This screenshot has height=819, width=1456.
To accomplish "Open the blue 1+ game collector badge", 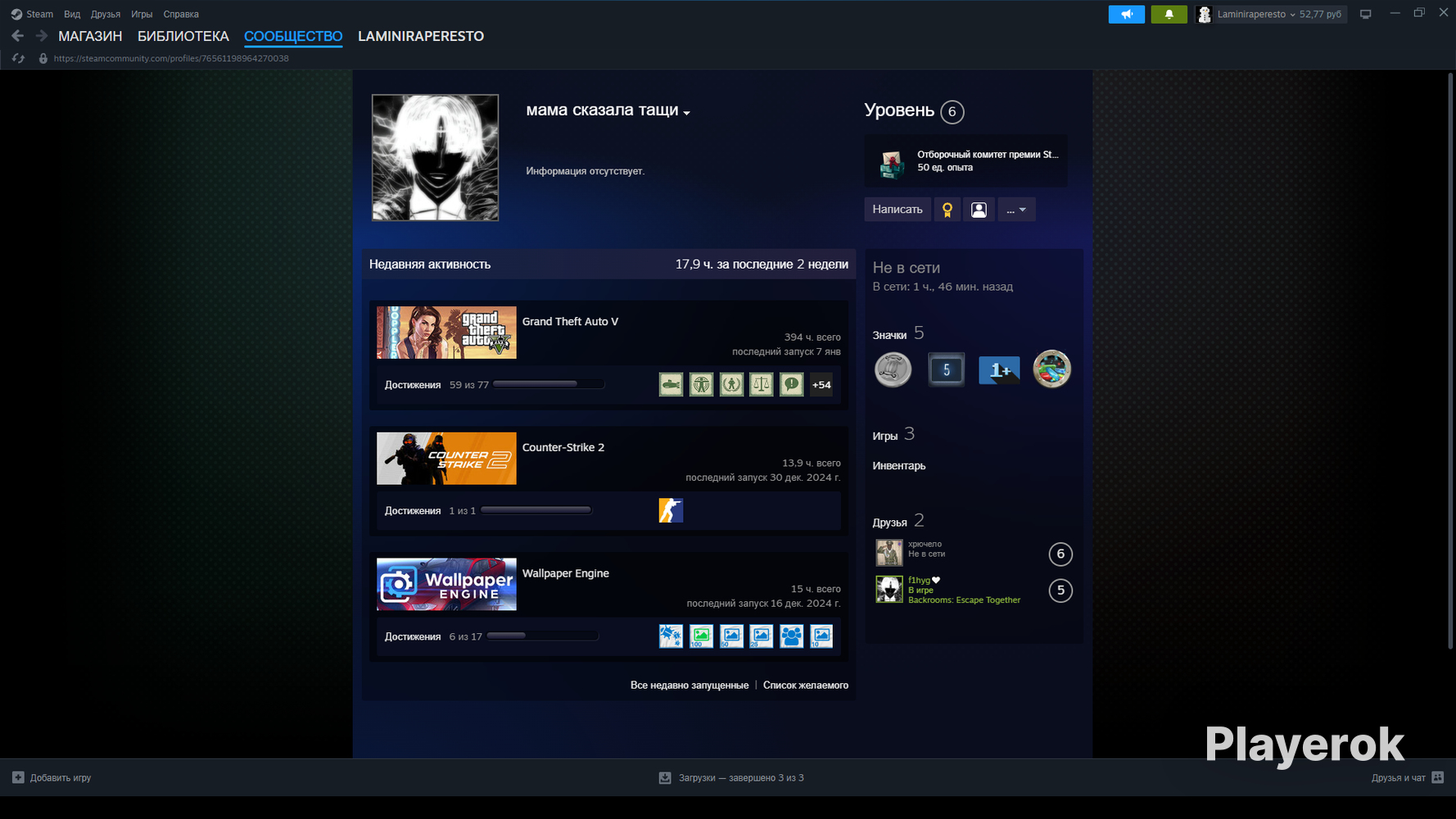I will coord(999,369).
